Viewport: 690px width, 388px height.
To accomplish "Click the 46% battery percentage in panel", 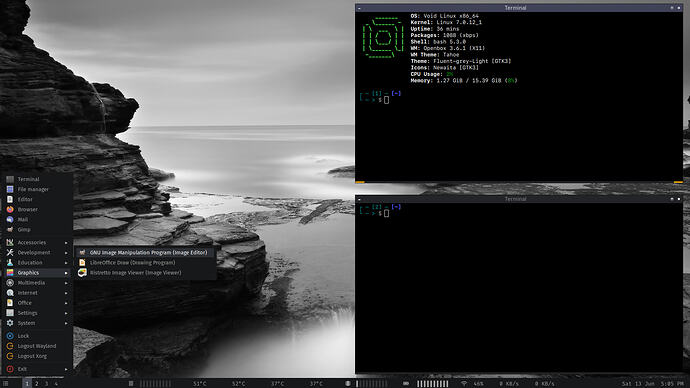I will tap(478, 384).
